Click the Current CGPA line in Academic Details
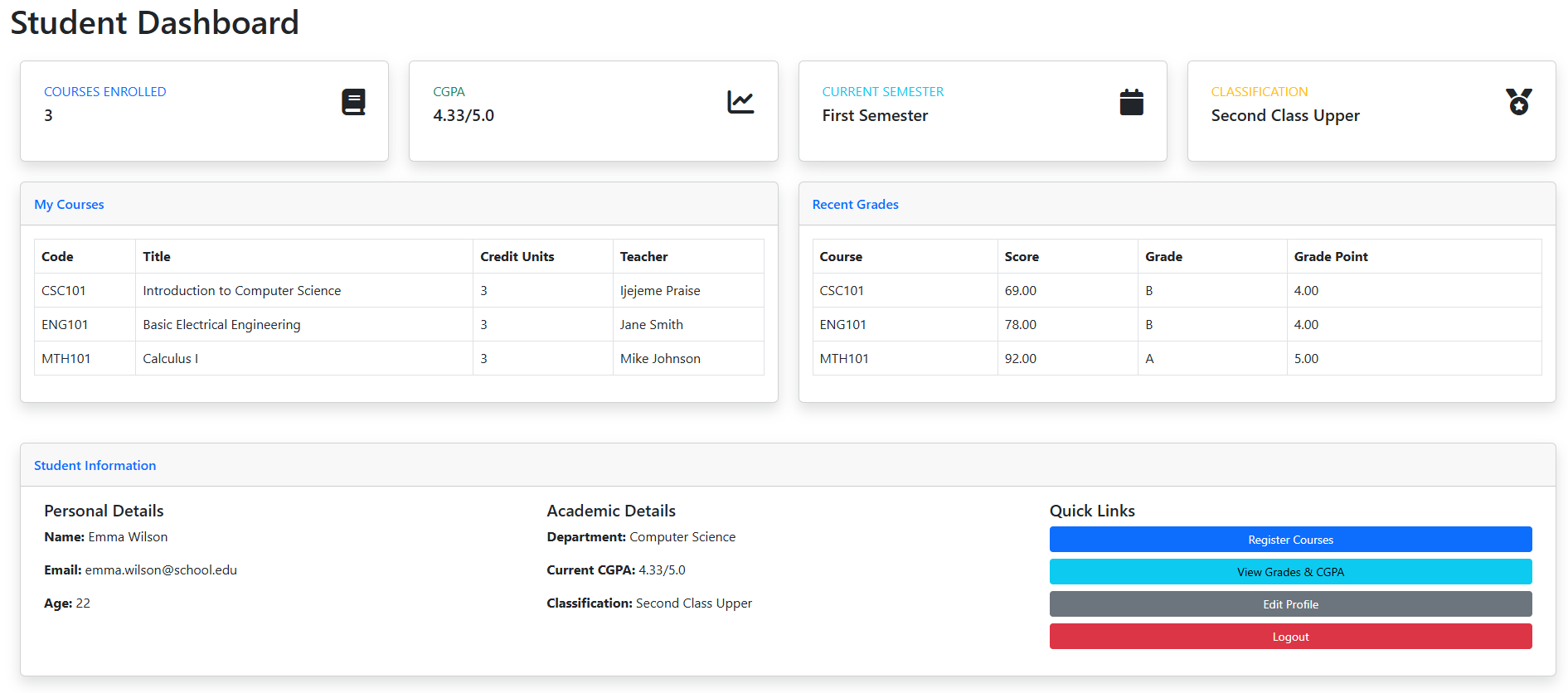The image size is (1568, 693). click(x=616, y=569)
